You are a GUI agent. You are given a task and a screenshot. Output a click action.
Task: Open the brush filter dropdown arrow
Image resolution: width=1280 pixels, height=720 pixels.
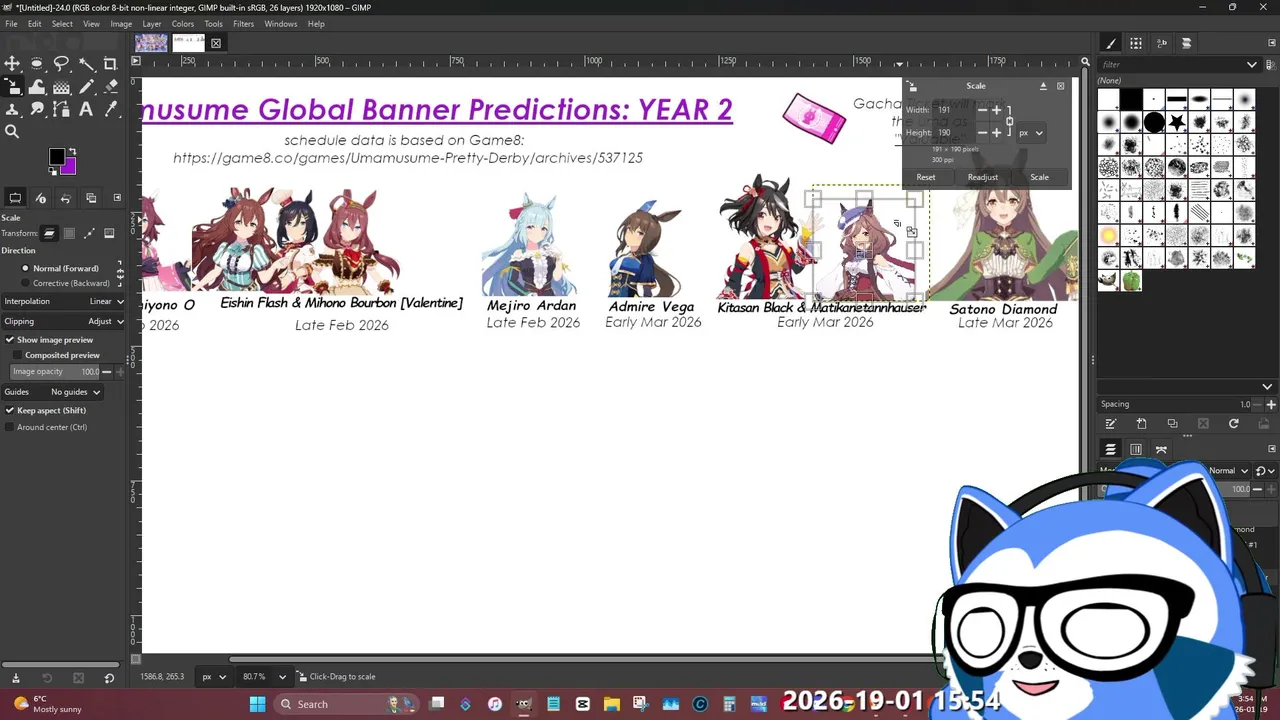1251,65
